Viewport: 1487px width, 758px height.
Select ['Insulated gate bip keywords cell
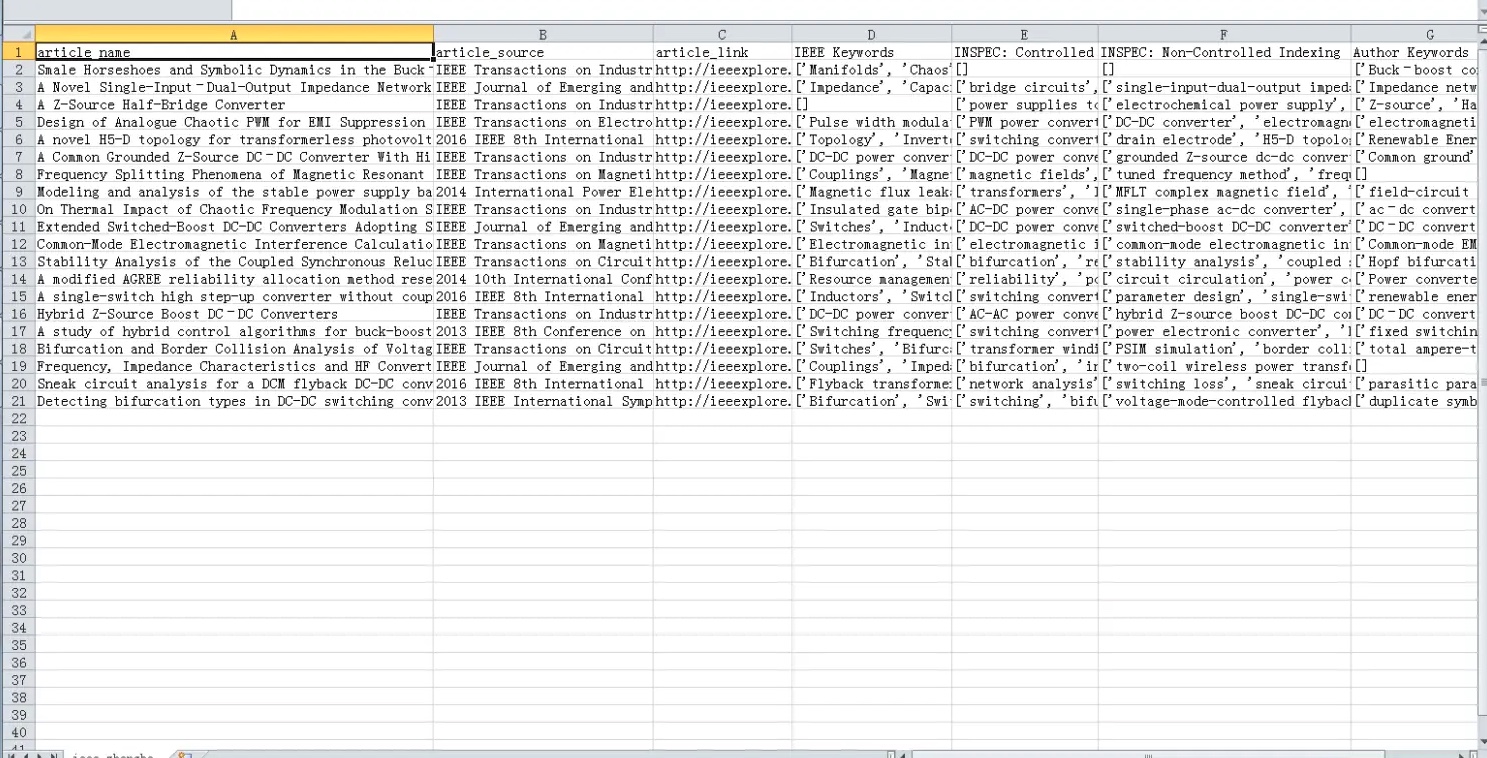point(872,209)
